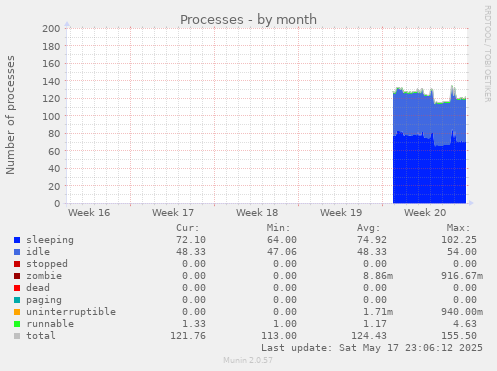Click the 'Cur:' column header
This screenshot has height=371, width=497.
[x=188, y=228]
